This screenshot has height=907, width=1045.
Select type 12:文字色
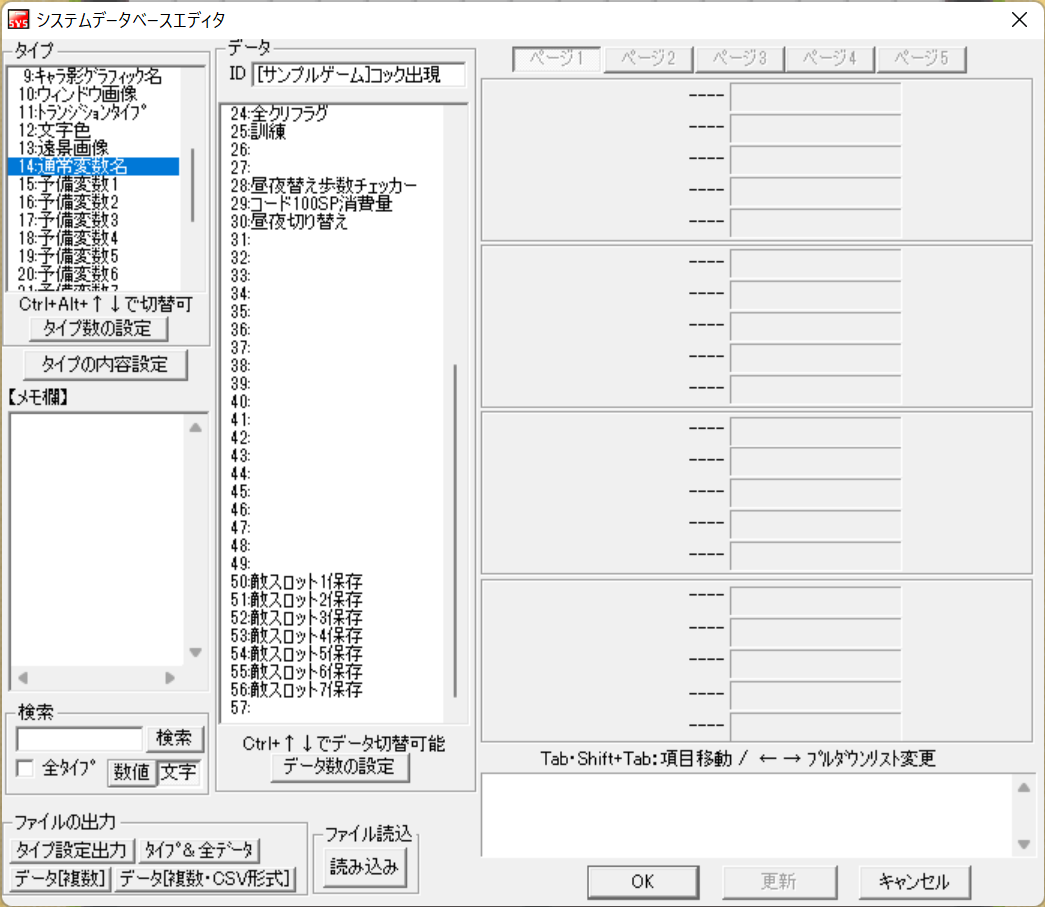(93, 130)
